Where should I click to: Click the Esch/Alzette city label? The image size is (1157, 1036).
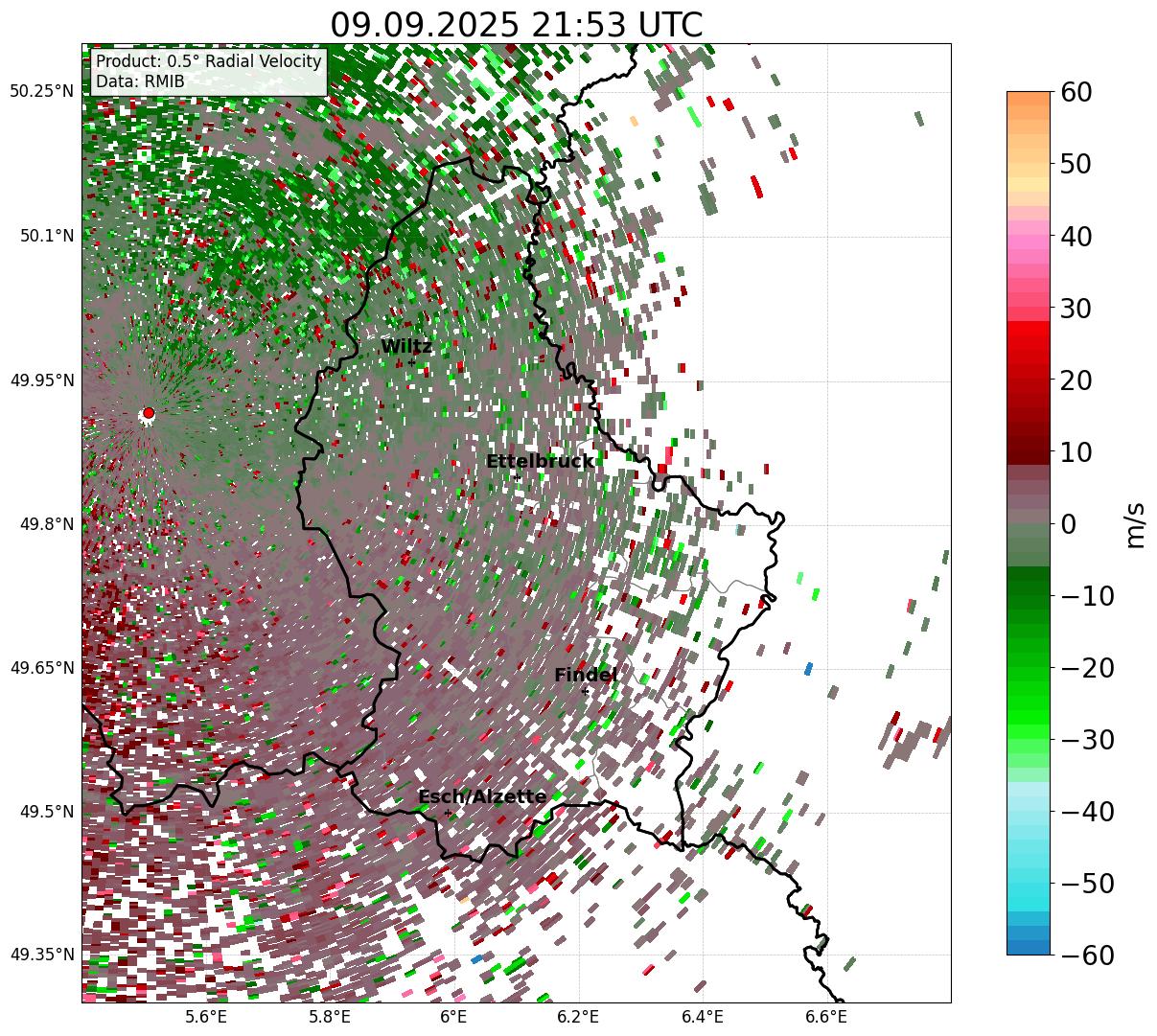click(482, 796)
